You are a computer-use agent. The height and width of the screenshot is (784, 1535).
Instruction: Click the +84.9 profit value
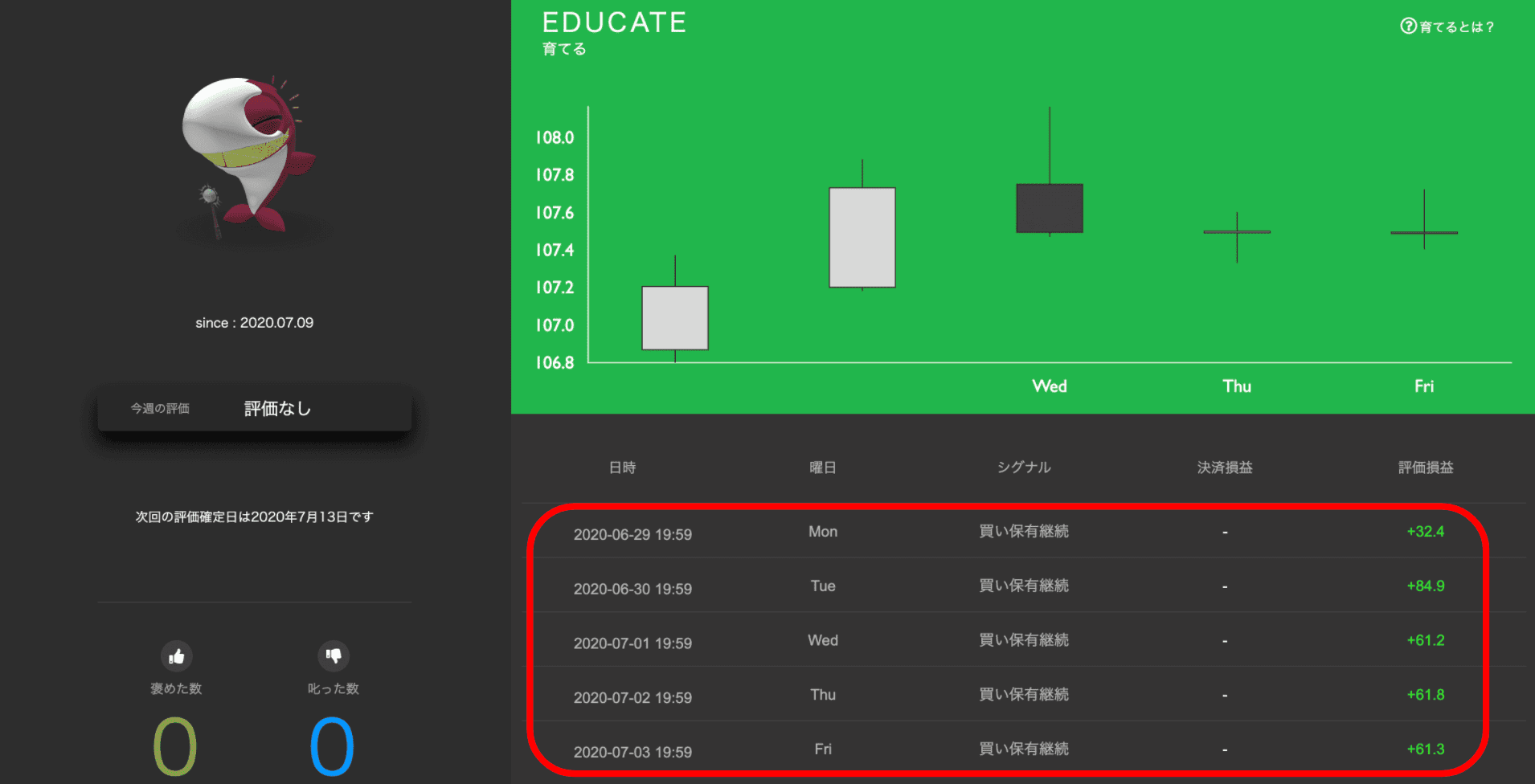[x=1426, y=586]
